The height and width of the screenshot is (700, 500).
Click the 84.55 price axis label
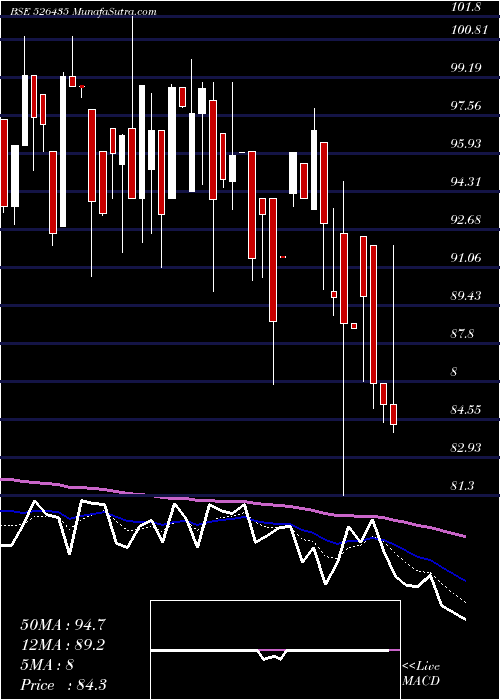pos(466,410)
